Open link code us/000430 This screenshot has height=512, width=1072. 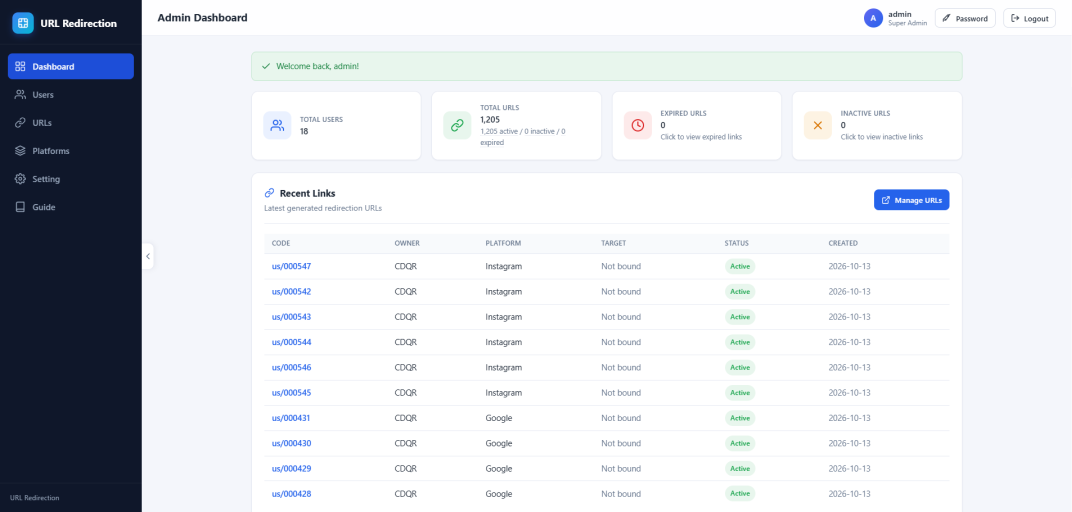pos(291,443)
